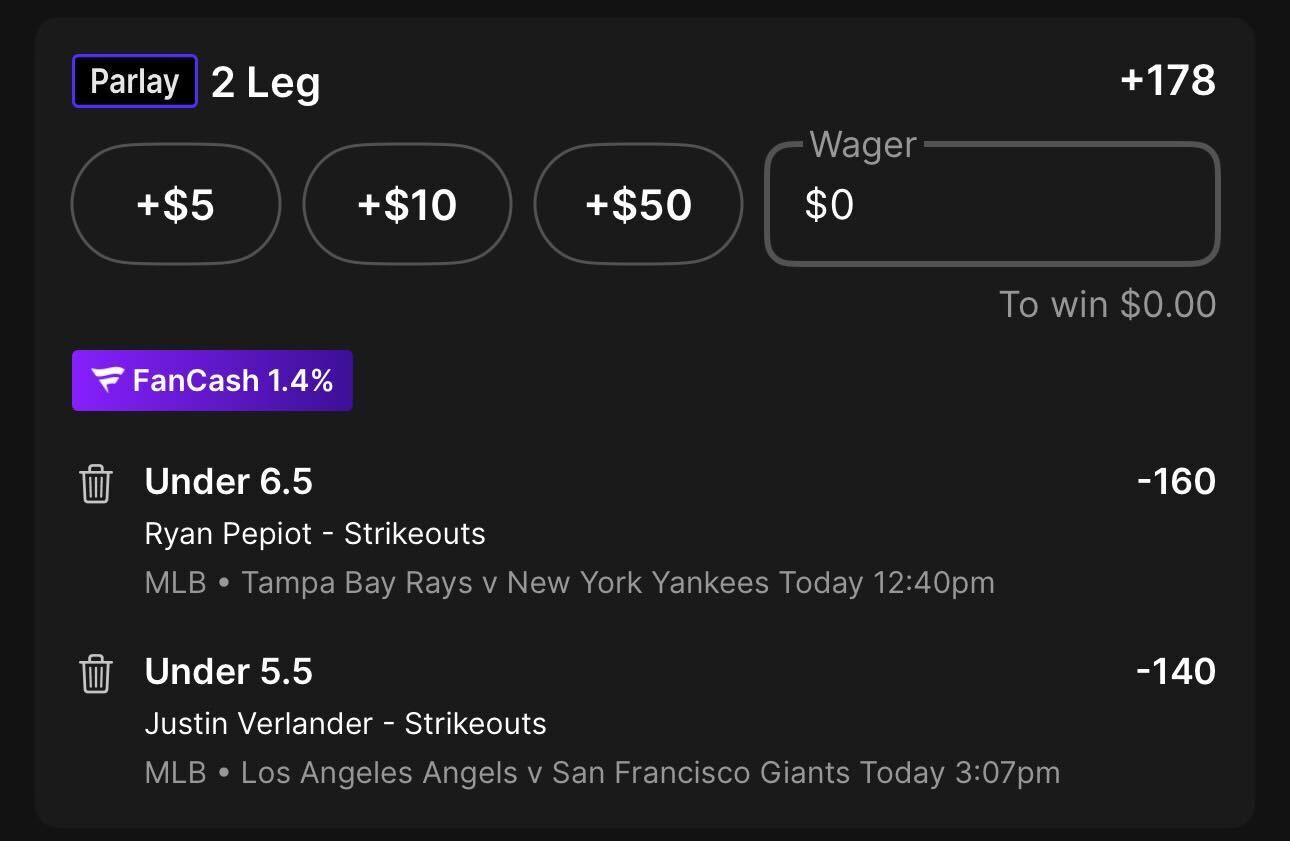Click the +178 parlay odds

[x=1167, y=80]
